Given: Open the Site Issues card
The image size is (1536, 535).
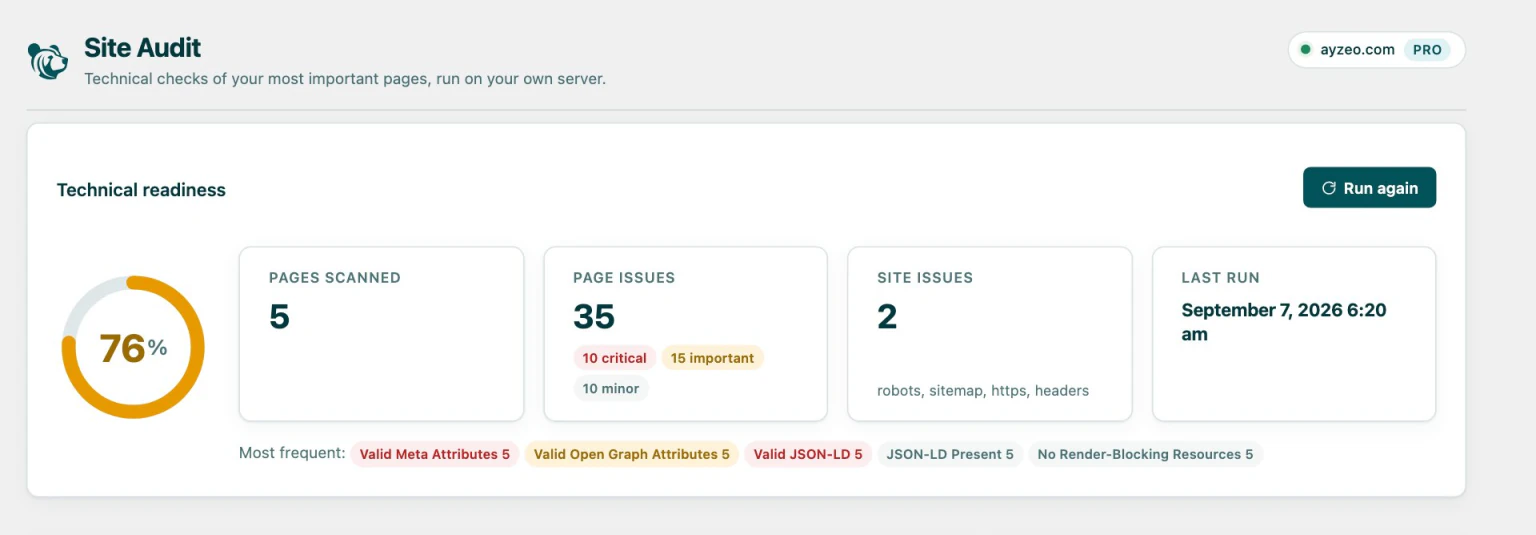Looking at the screenshot, I should (x=990, y=334).
